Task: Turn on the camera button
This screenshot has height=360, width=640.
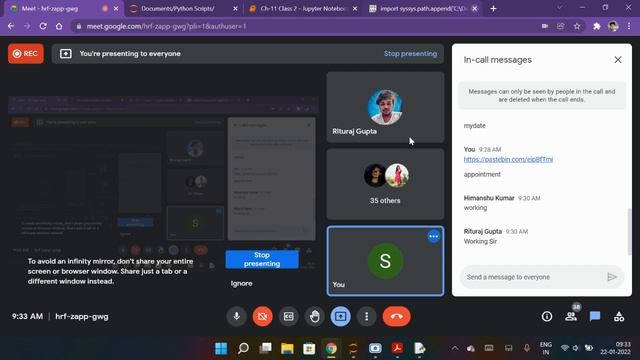Action: (x=262, y=316)
